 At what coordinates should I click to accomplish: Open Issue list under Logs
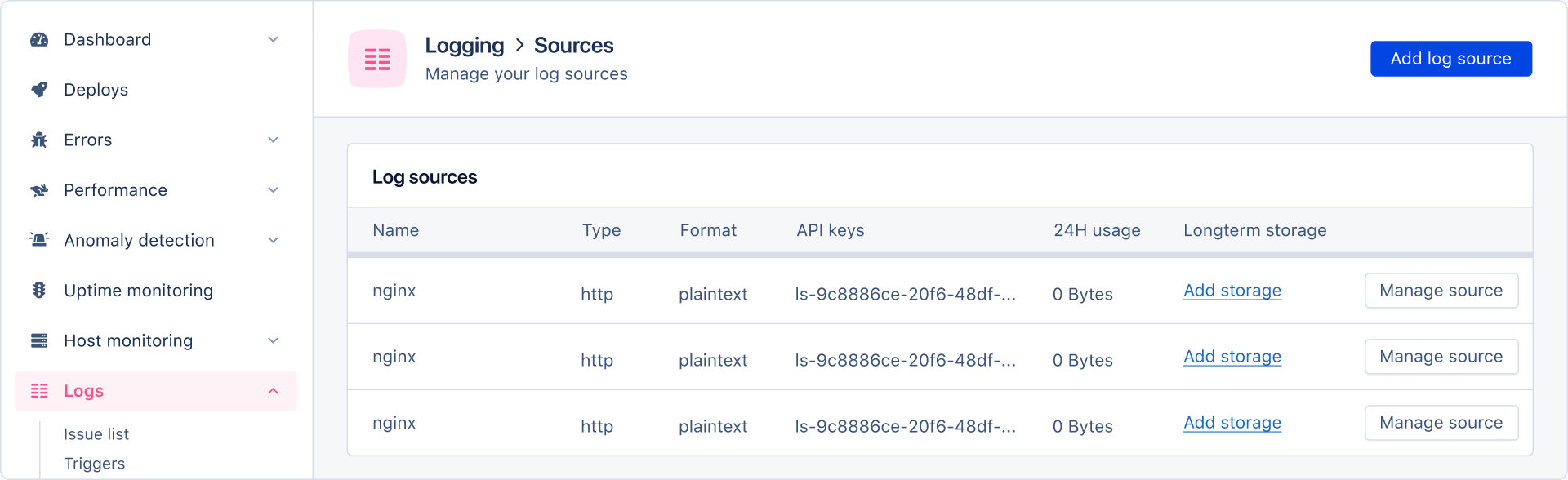coord(96,434)
